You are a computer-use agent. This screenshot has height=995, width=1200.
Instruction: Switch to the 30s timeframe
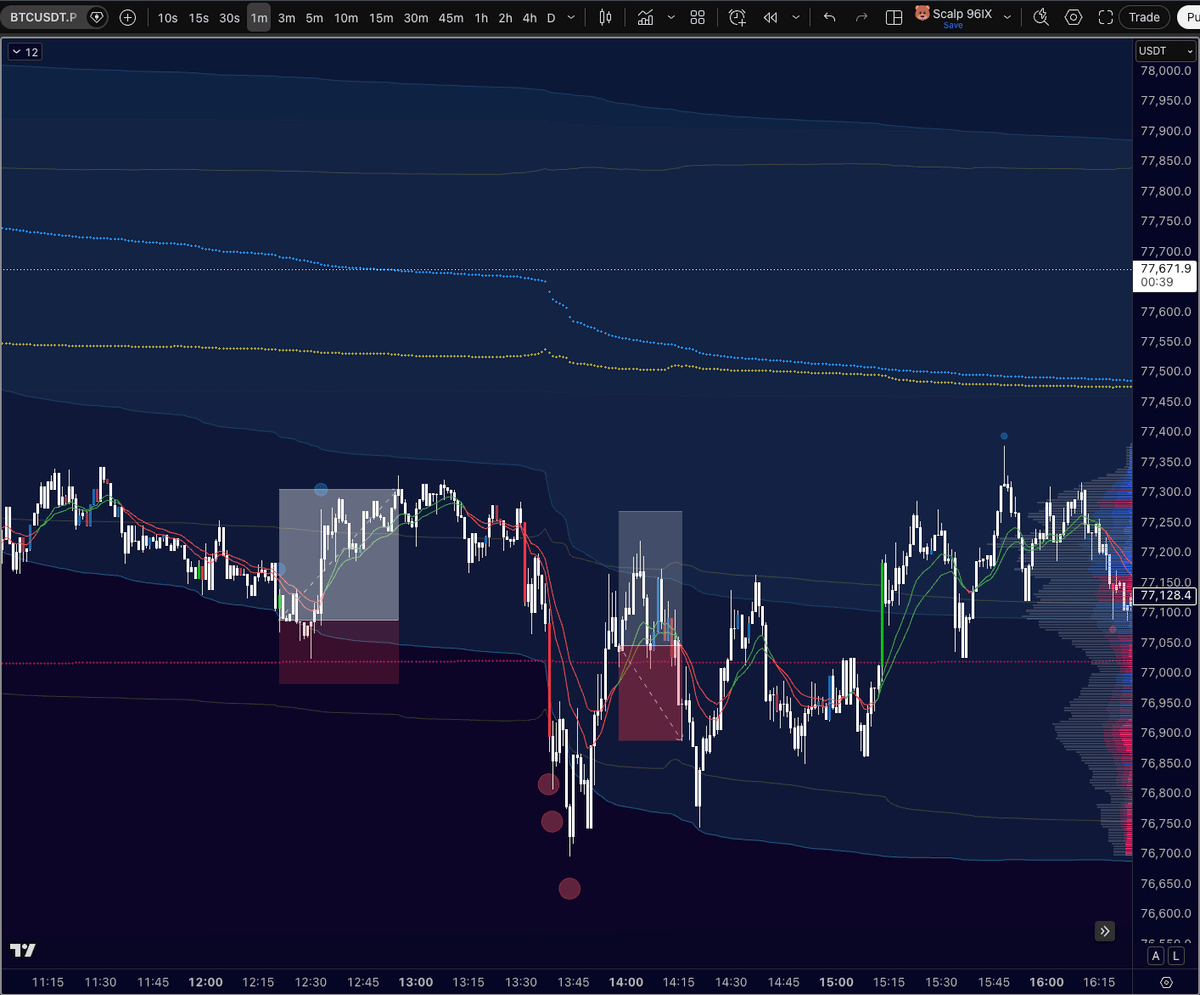pos(229,17)
